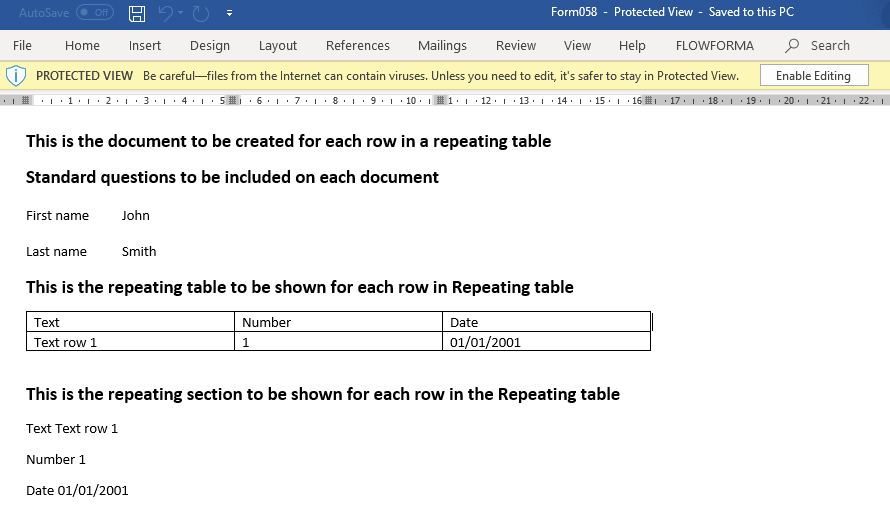Click the Redo icon
890x508 pixels.
(201, 12)
